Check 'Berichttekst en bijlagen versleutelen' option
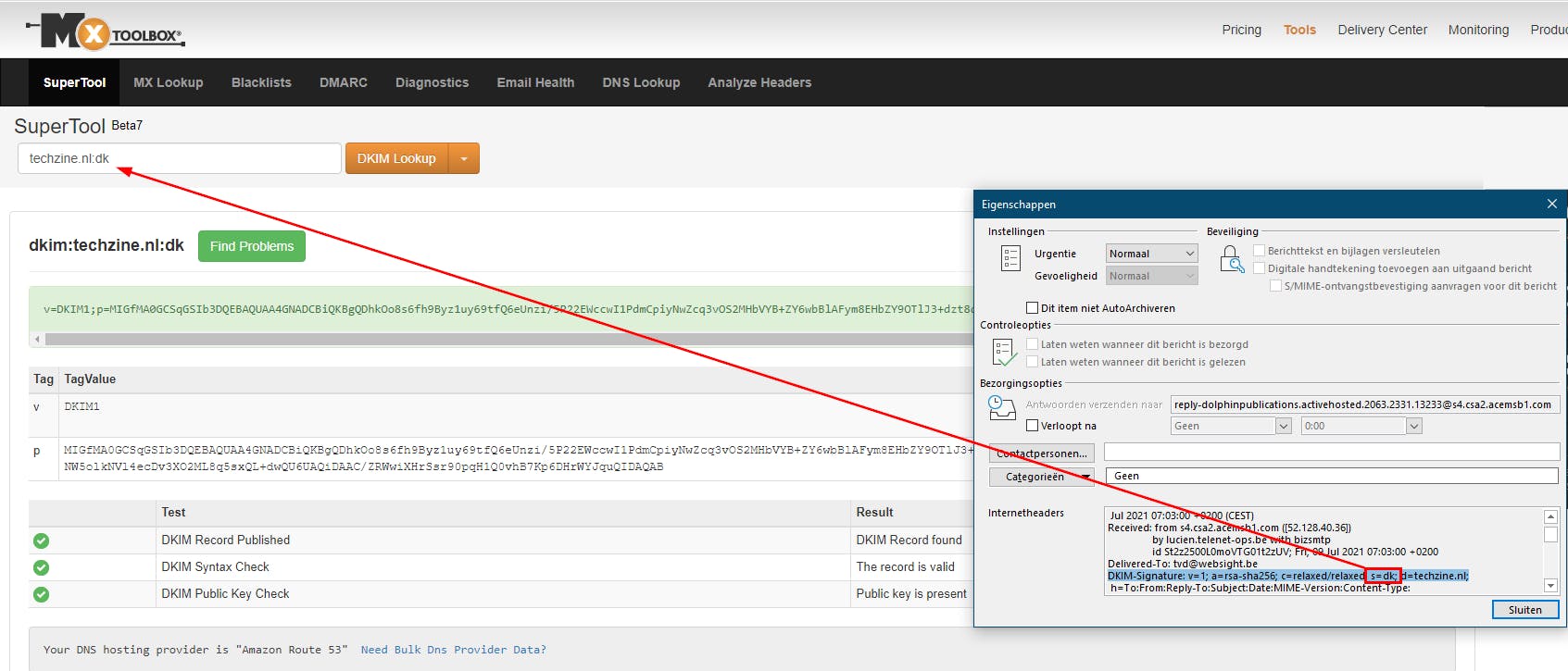Image resolution: width=1568 pixels, height=671 pixels. pos(1259,251)
